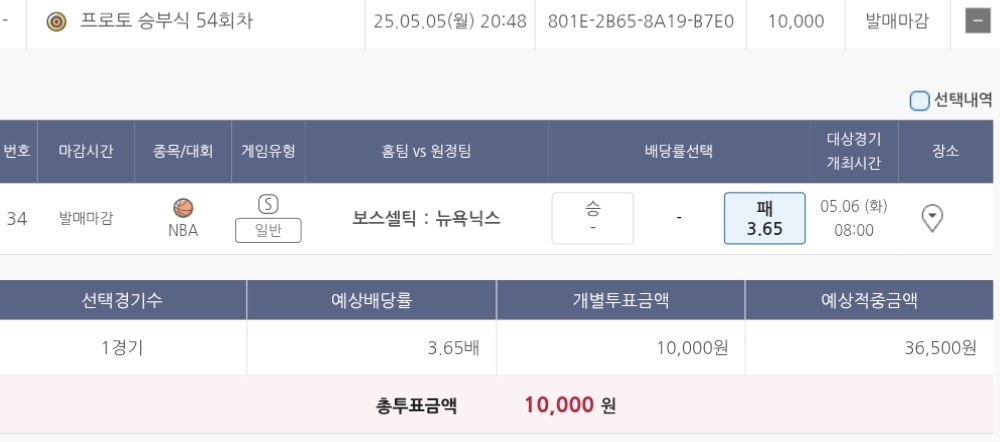Click the Proto target icon beside 프로토 승부식
Image resolution: width=1000 pixels, height=442 pixels.
pos(57,21)
